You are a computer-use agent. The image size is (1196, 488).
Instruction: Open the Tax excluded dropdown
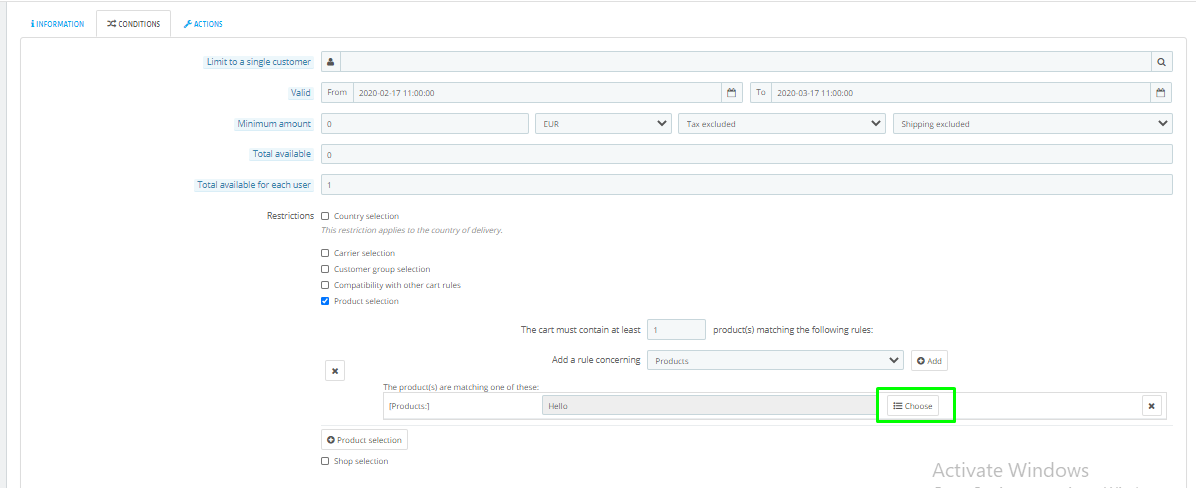[782, 124]
